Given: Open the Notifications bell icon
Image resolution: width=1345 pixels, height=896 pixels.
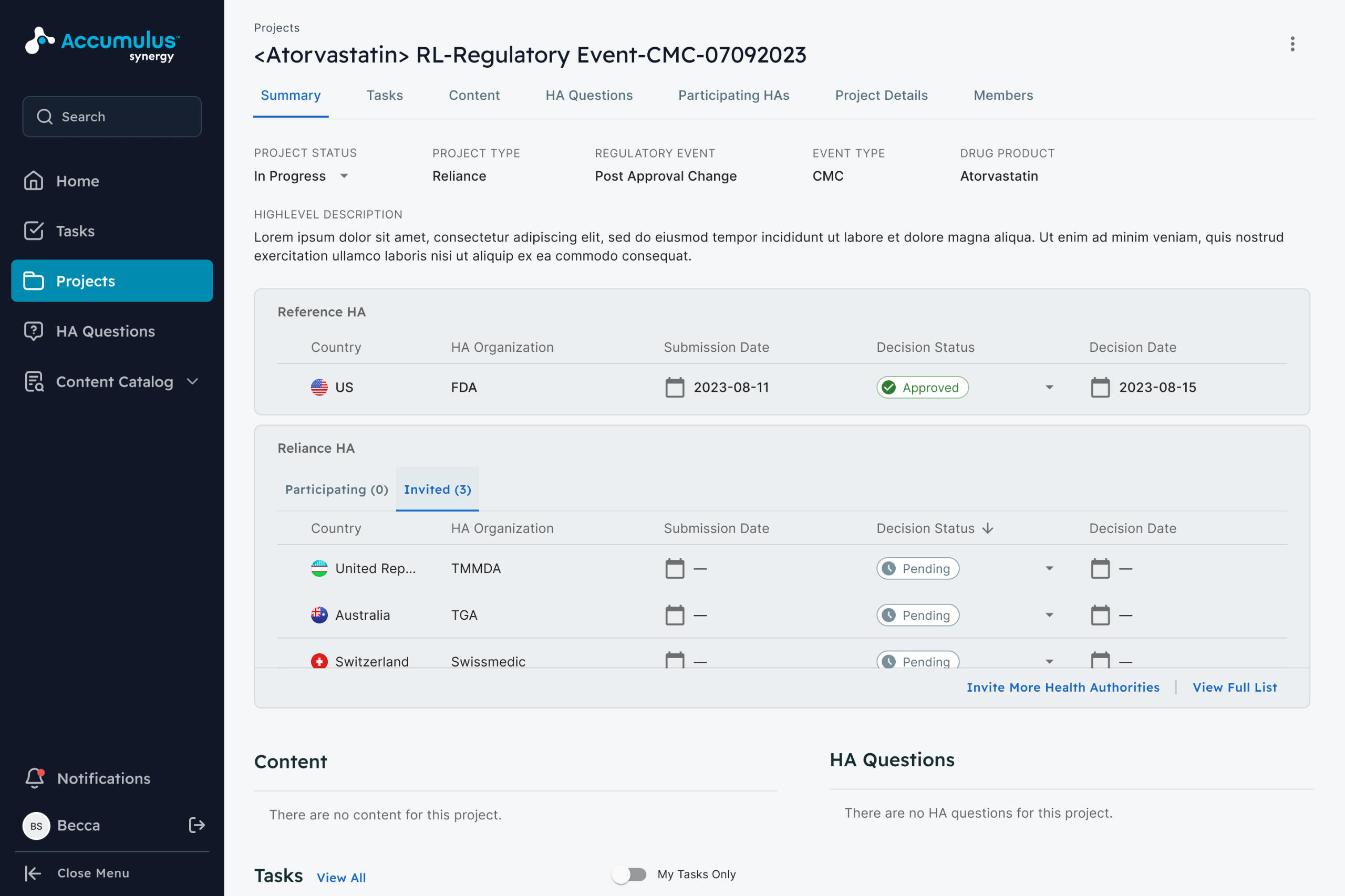Looking at the screenshot, I should (x=35, y=778).
